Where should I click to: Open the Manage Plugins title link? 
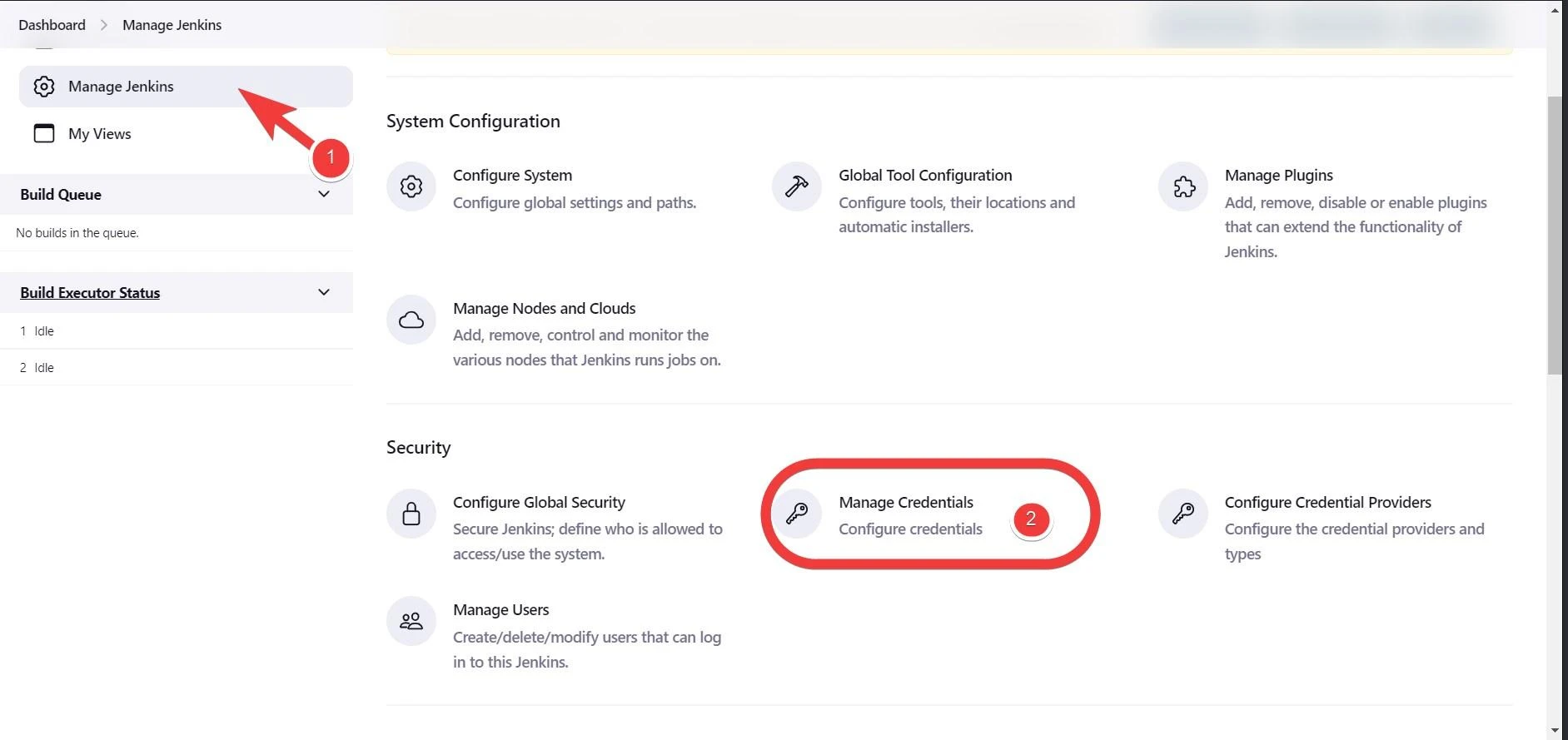(1278, 176)
